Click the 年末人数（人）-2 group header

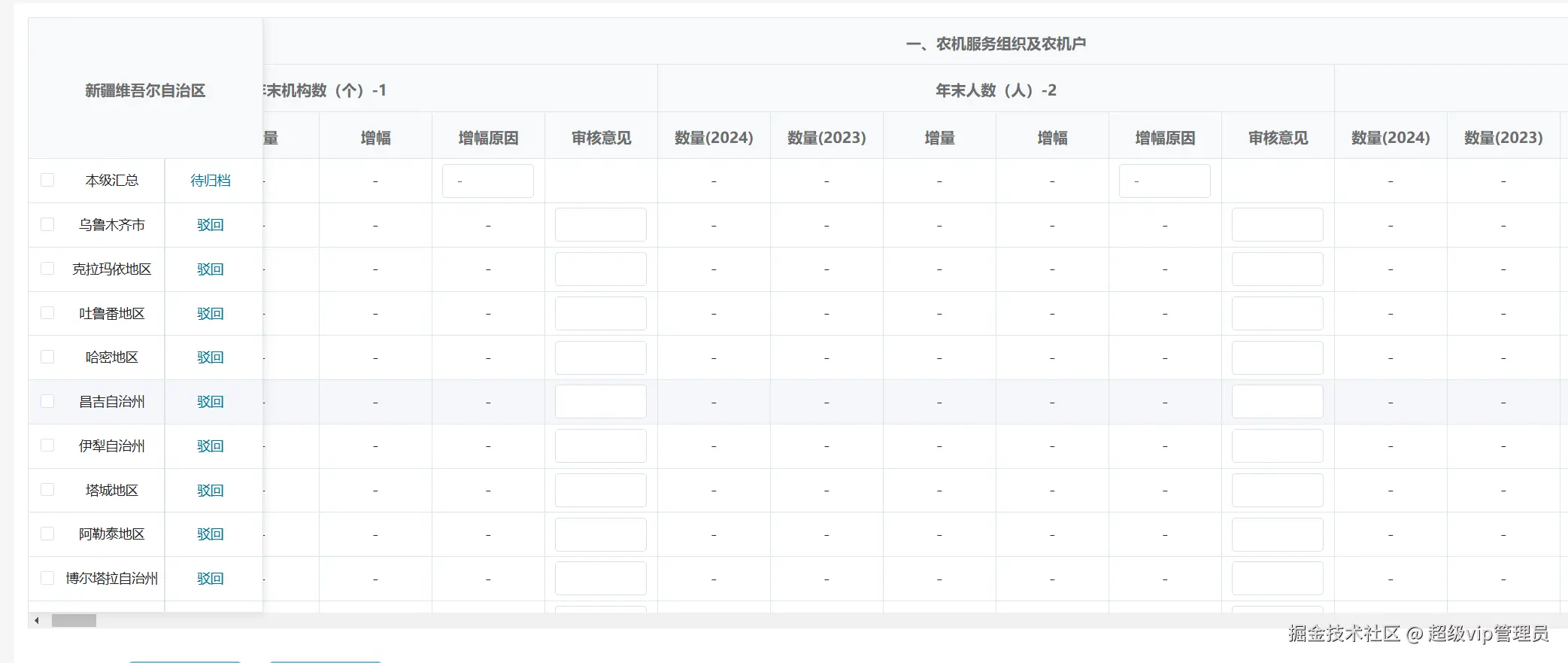tap(996, 90)
